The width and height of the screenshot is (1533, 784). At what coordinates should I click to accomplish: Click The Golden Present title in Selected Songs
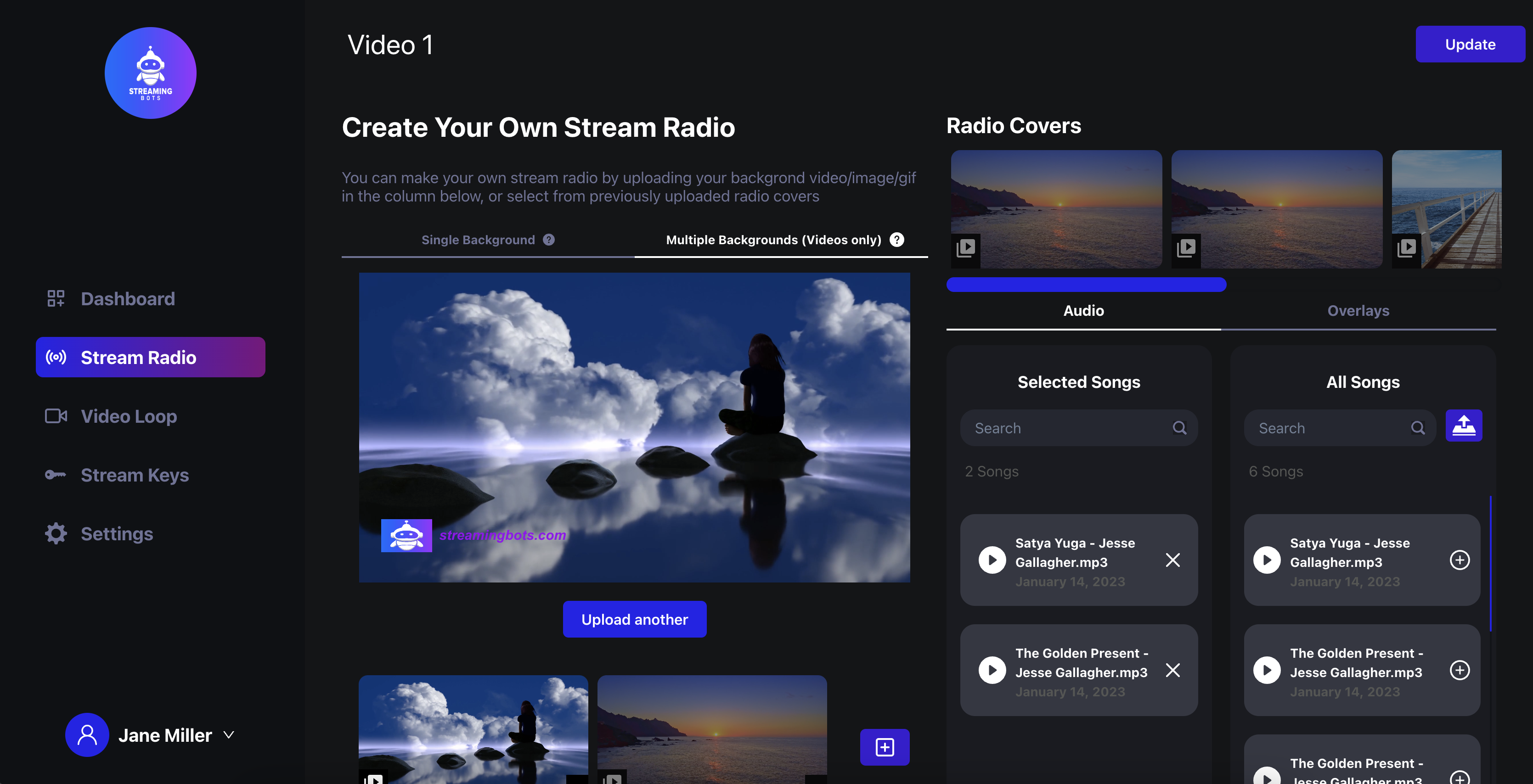[1081, 663]
